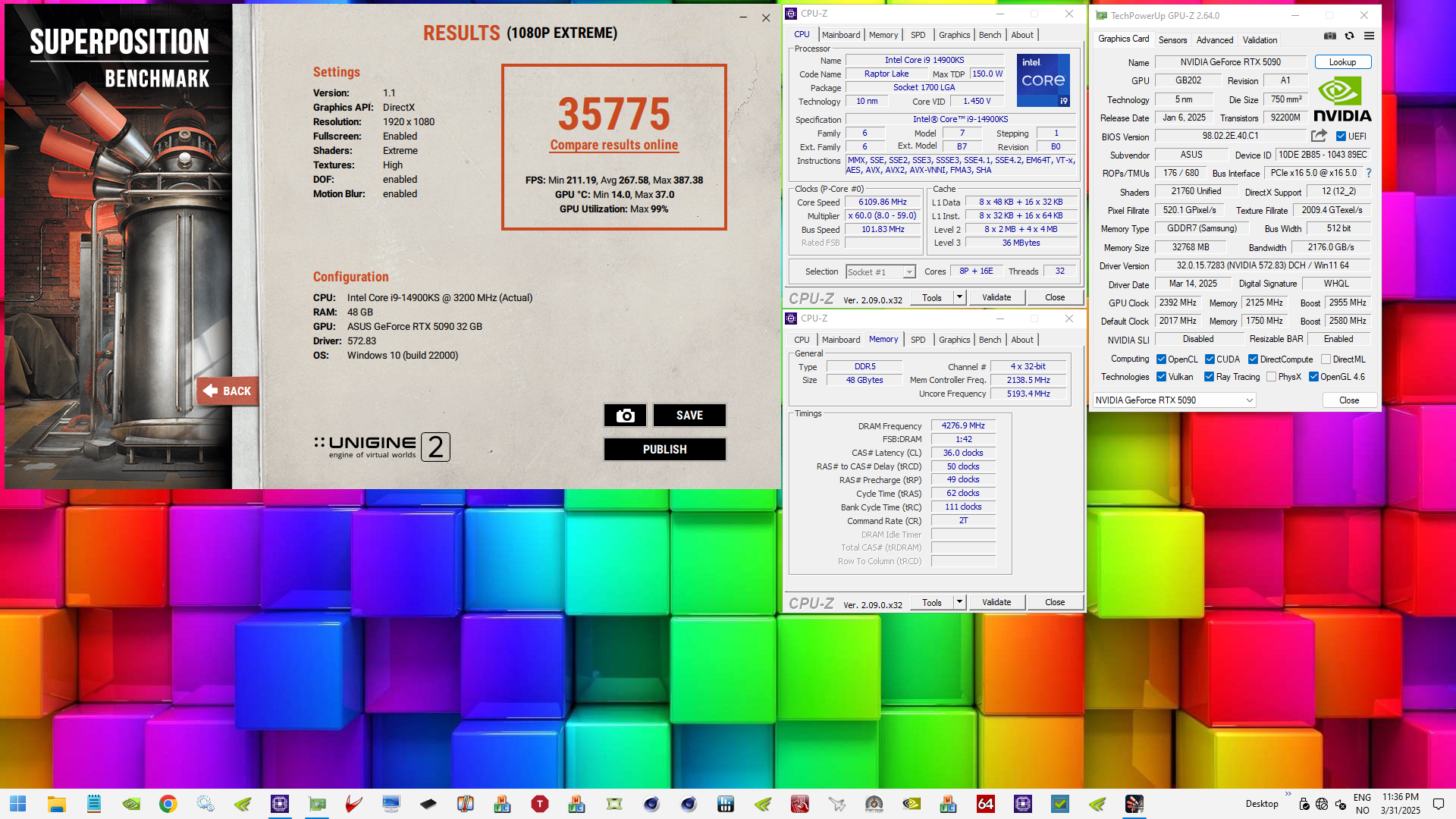Click the camera screenshot button in Superposition

[625, 415]
